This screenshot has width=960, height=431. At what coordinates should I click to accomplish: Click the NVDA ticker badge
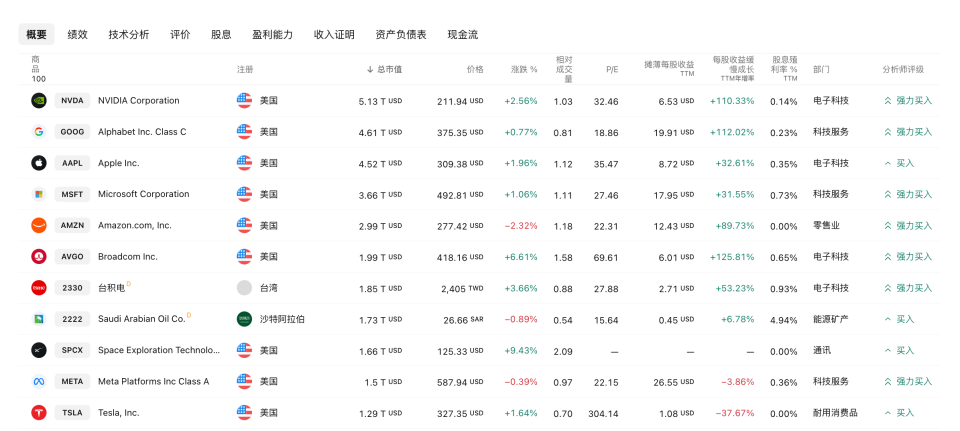72,100
